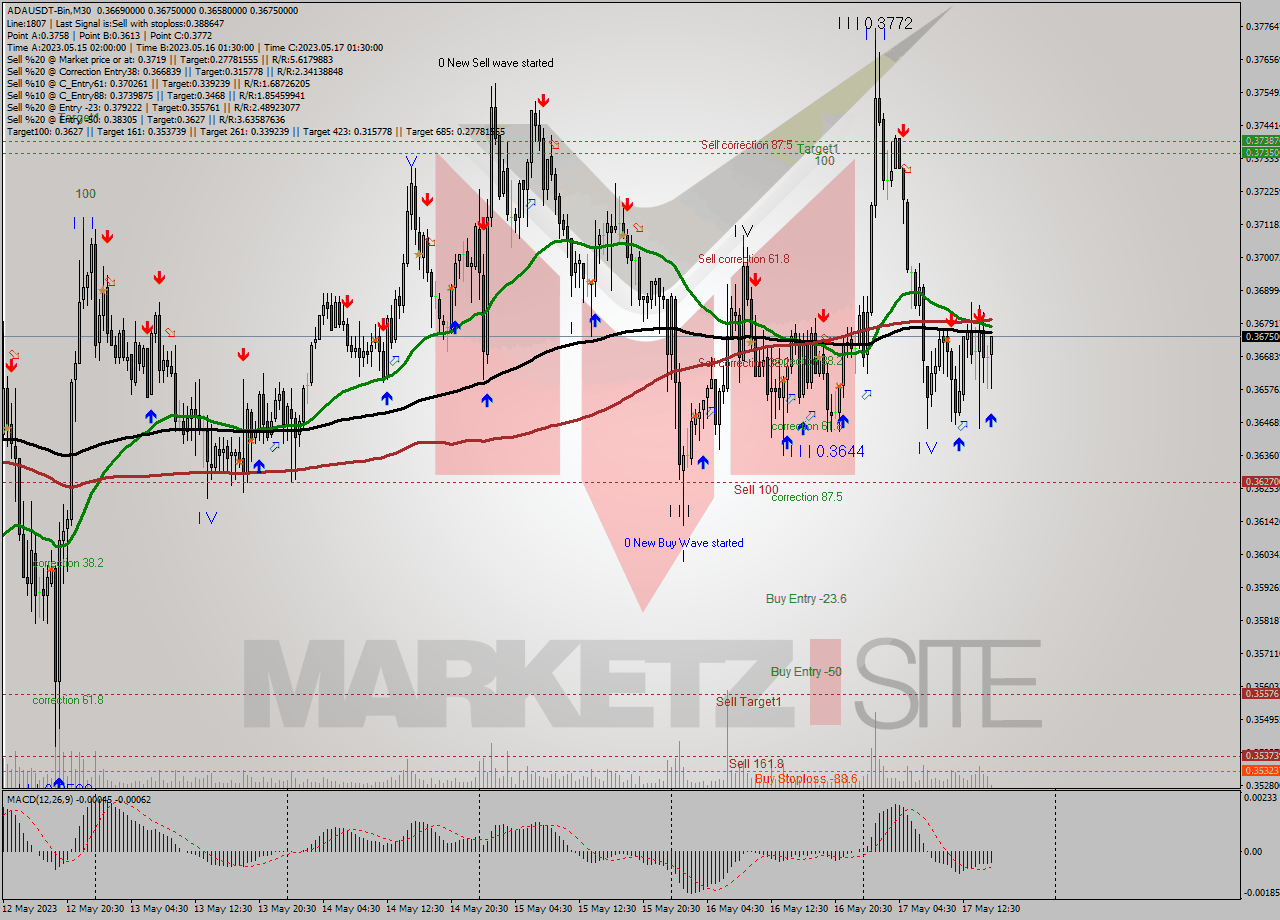Click the green 0.37387 price tag
The image size is (1280, 920).
click(1260, 141)
